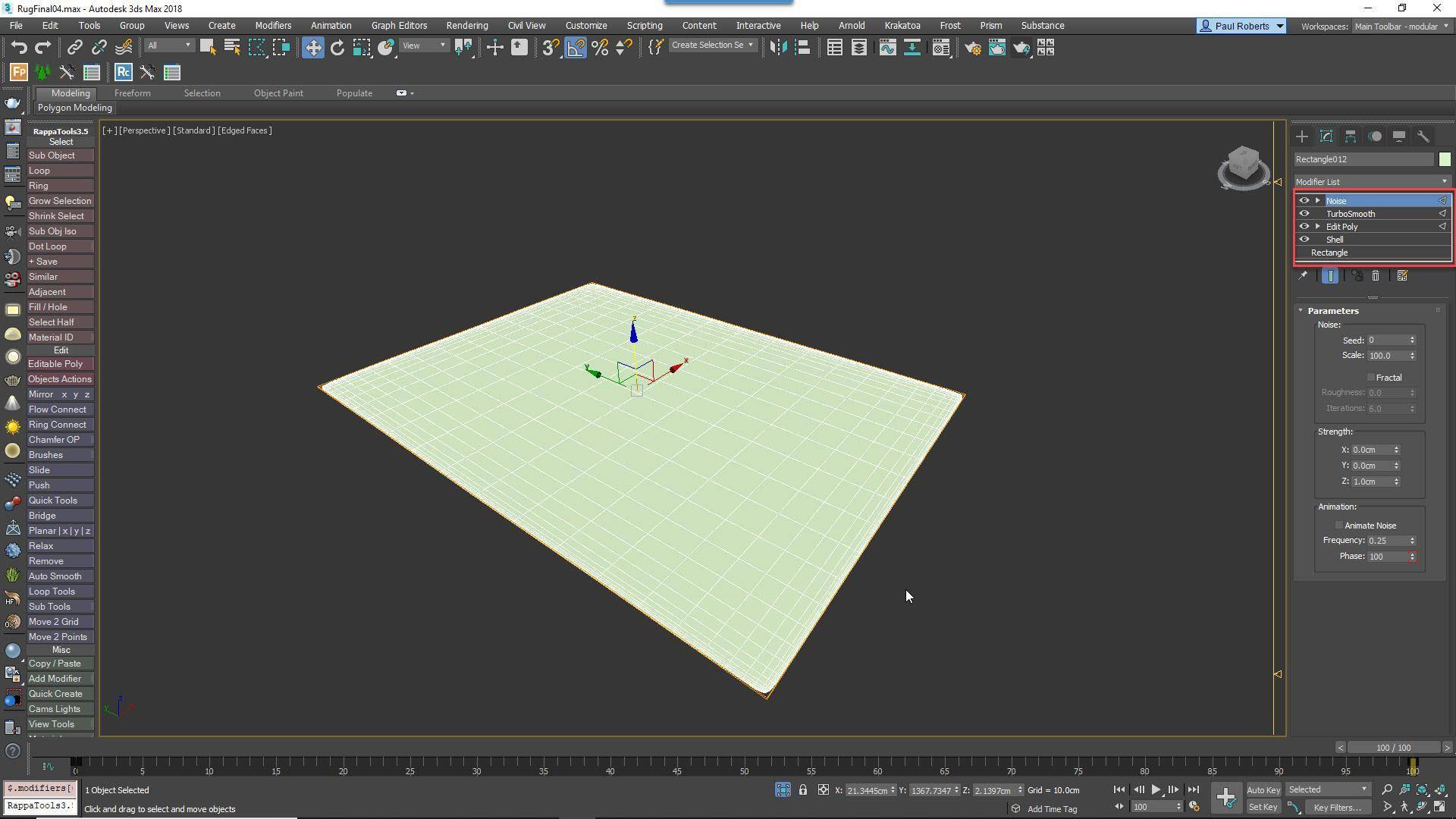1456x819 pixels.
Task: Select the Select and Move tool
Action: tap(313, 47)
